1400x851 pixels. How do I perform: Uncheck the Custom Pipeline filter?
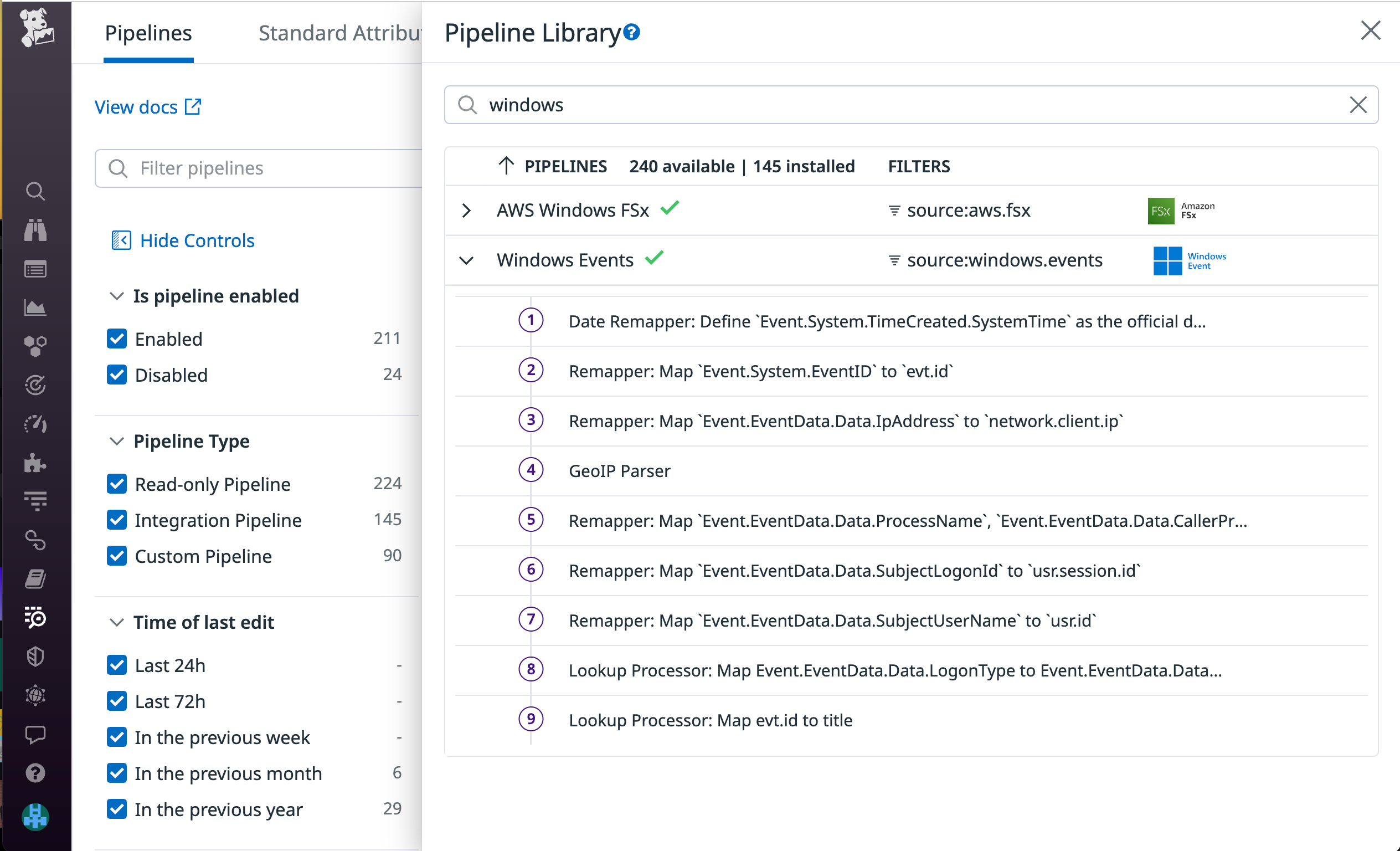[116, 556]
